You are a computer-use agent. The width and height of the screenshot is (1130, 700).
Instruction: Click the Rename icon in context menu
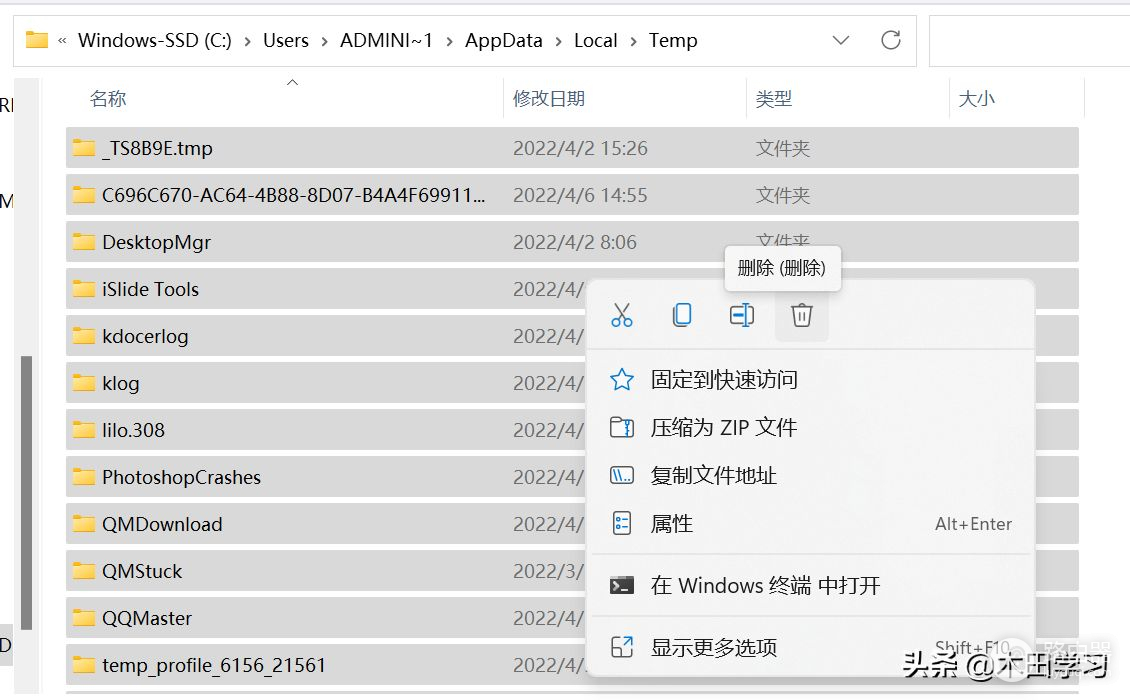pos(741,315)
